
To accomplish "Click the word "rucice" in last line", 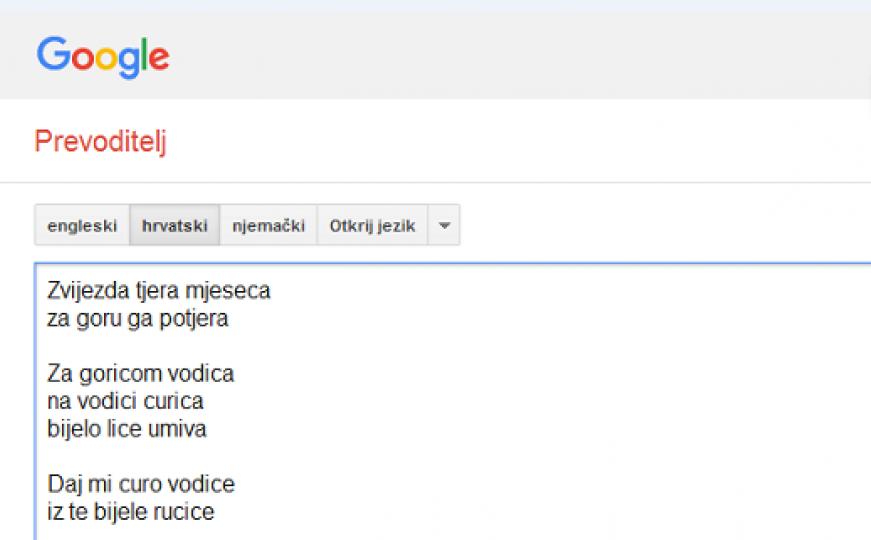I will click(x=185, y=512).
